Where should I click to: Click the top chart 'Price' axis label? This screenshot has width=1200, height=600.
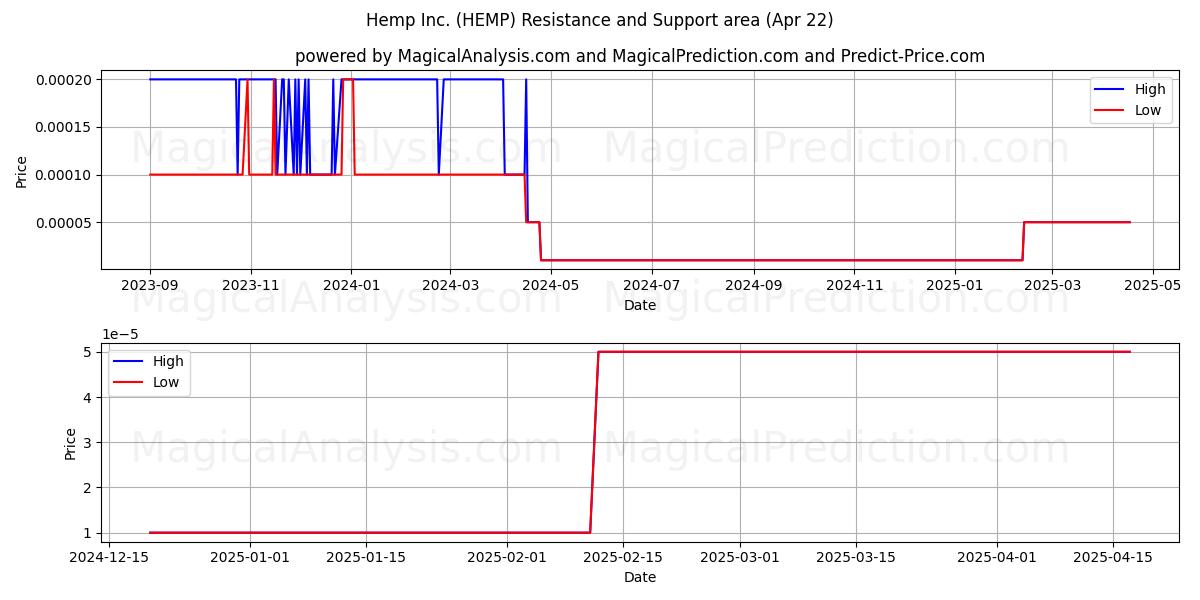click(22, 172)
